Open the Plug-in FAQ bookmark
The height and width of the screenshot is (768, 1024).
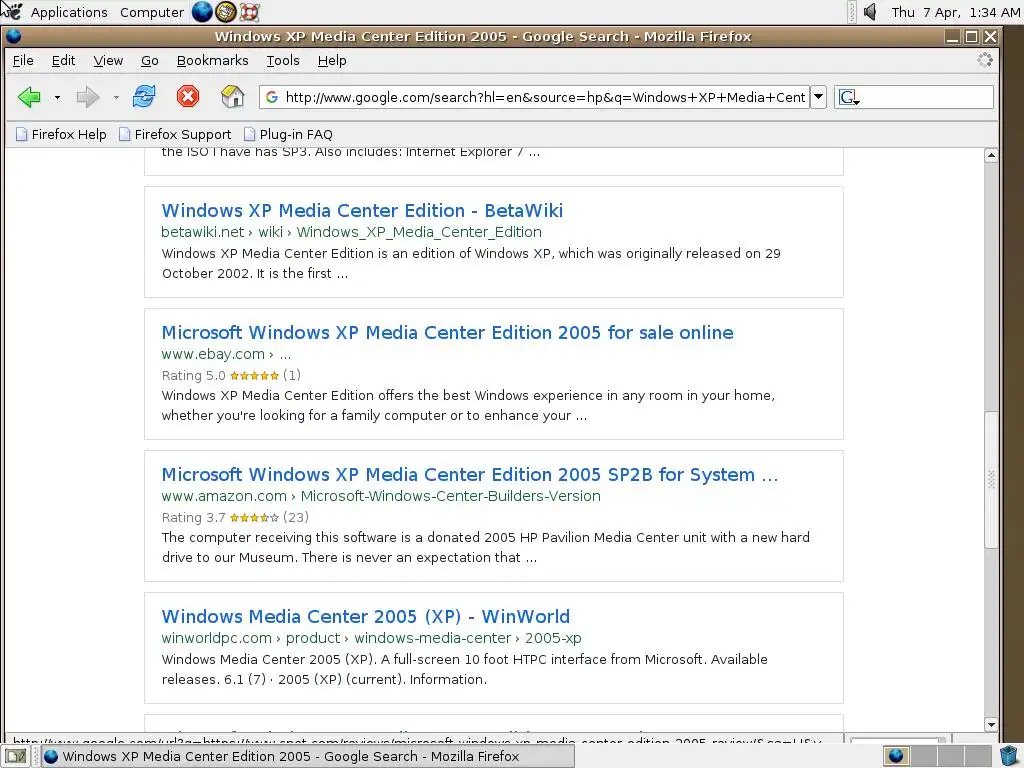tap(288, 135)
